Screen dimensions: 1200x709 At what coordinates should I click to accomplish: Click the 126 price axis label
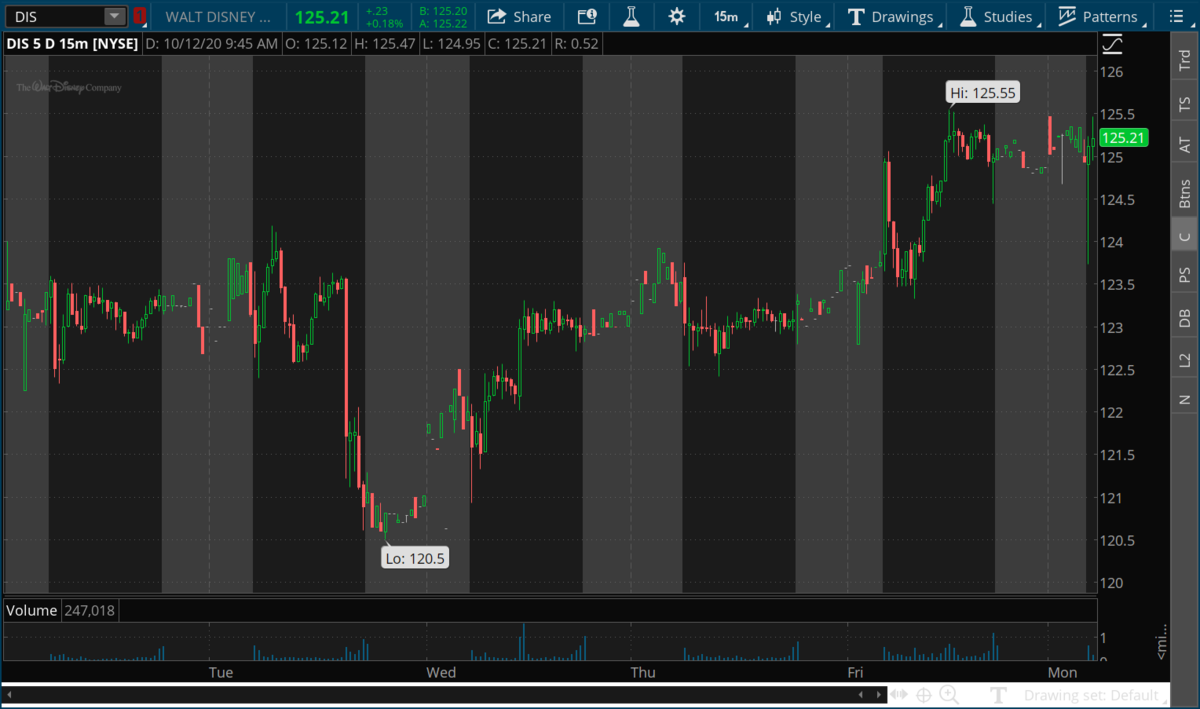1112,72
